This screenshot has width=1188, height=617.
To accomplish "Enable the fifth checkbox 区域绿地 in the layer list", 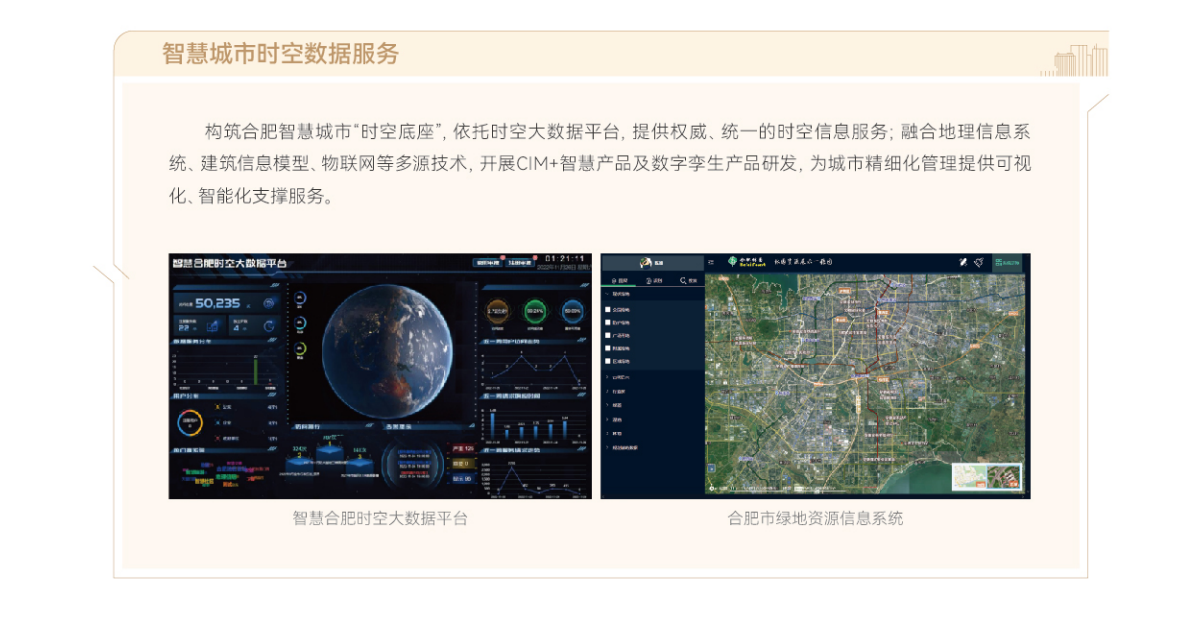I will tap(608, 361).
